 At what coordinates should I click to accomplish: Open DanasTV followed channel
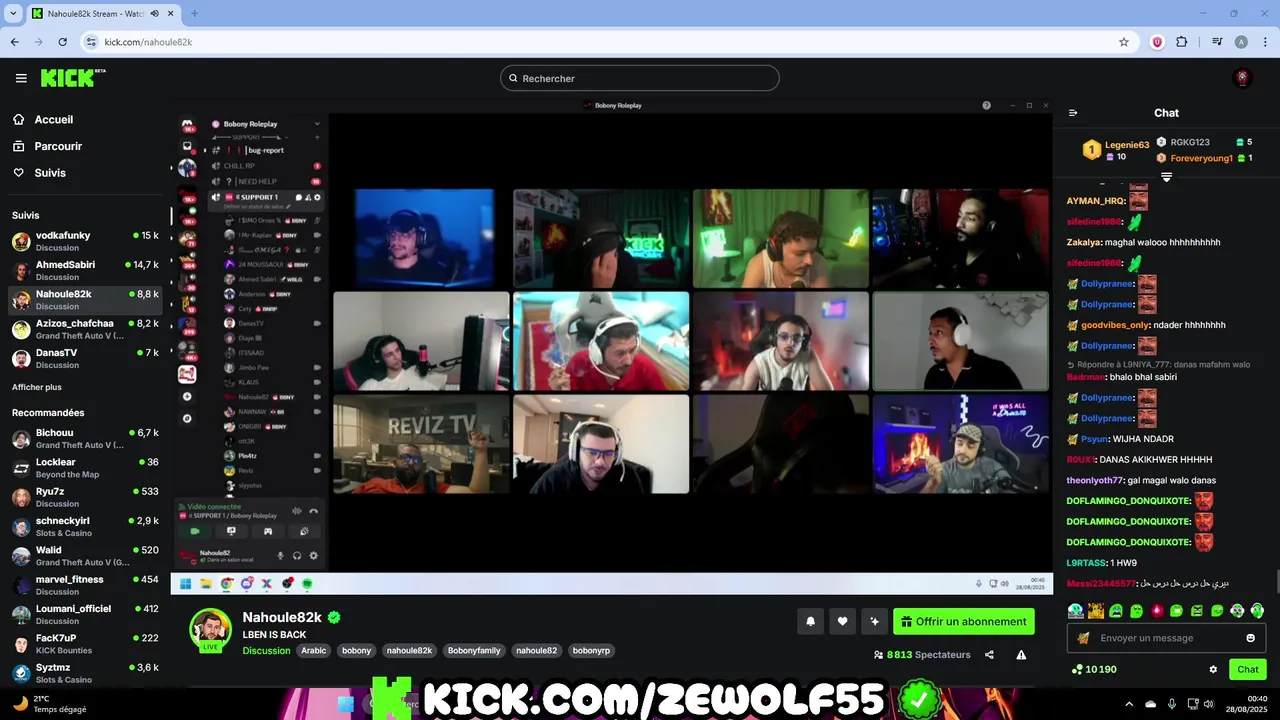(85, 358)
